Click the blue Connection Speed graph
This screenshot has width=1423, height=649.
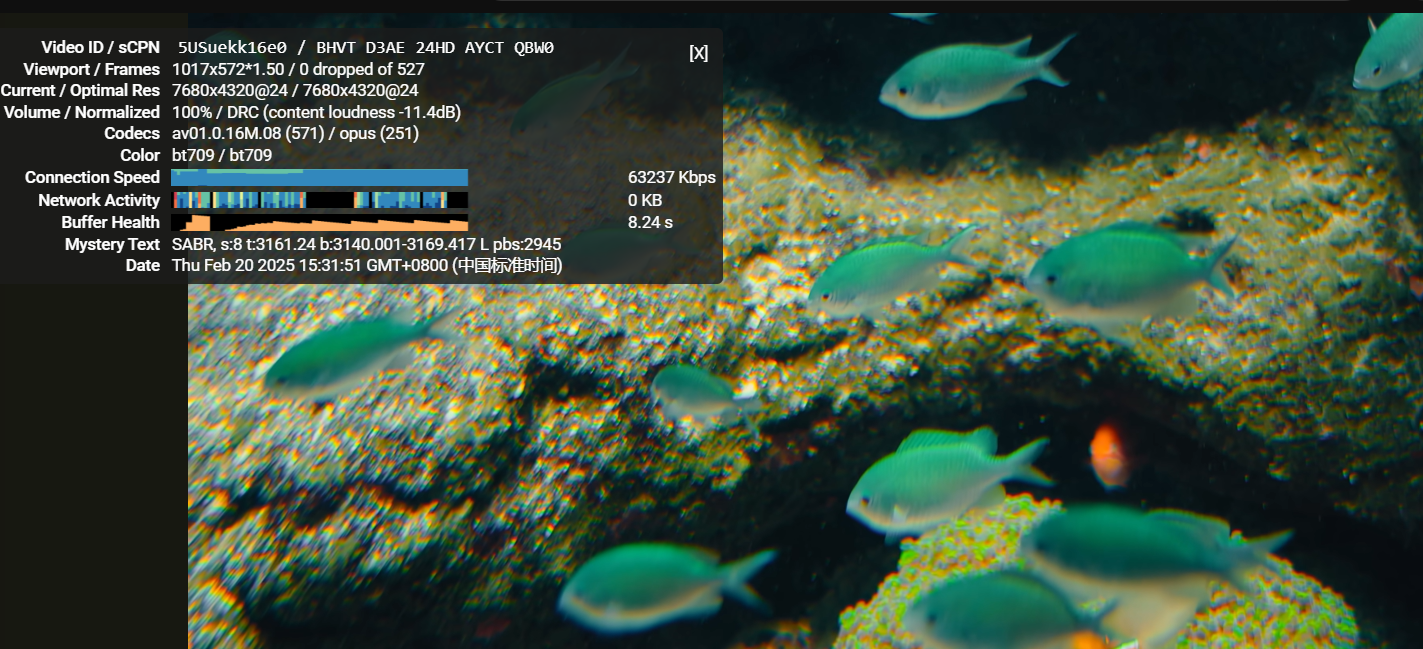pos(319,178)
